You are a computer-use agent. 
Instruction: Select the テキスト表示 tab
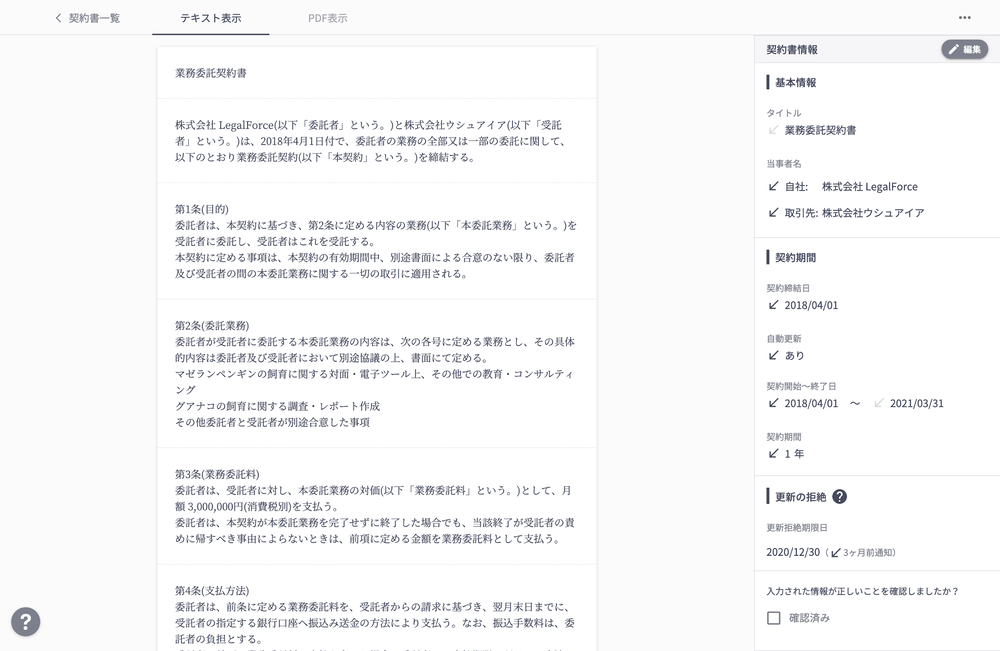tap(210, 18)
